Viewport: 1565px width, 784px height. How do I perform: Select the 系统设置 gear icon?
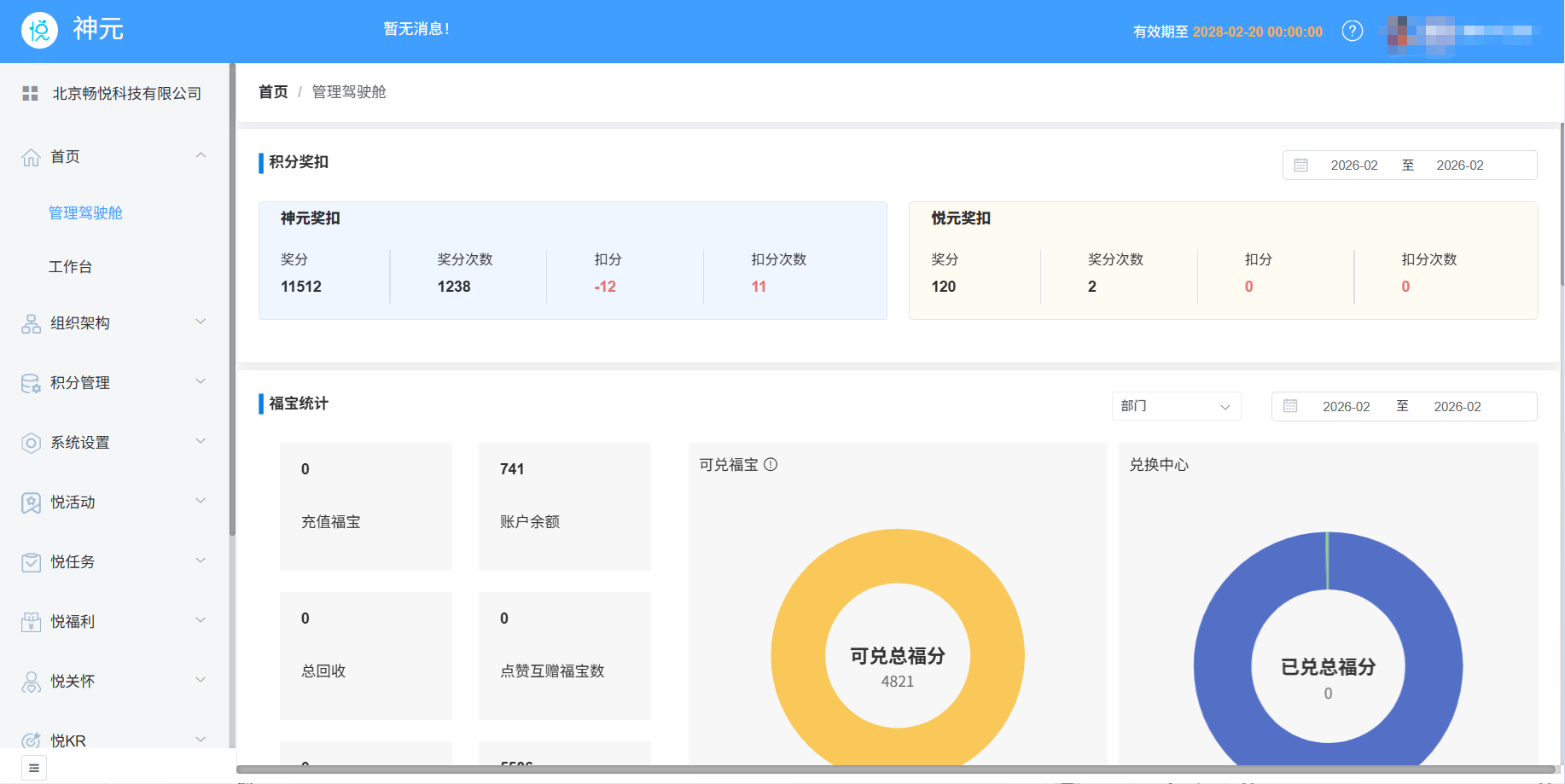(x=31, y=442)
